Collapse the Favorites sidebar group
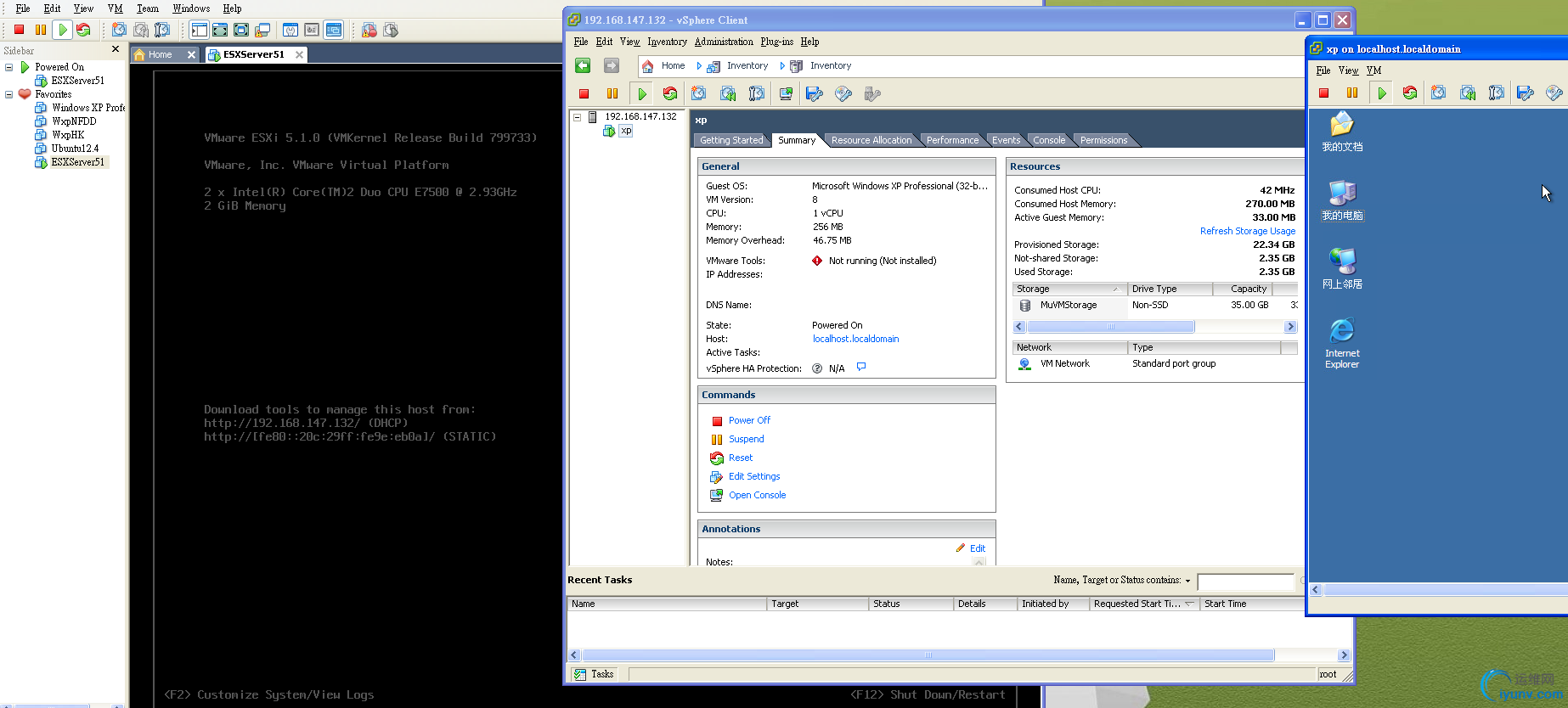 point(9,94)
